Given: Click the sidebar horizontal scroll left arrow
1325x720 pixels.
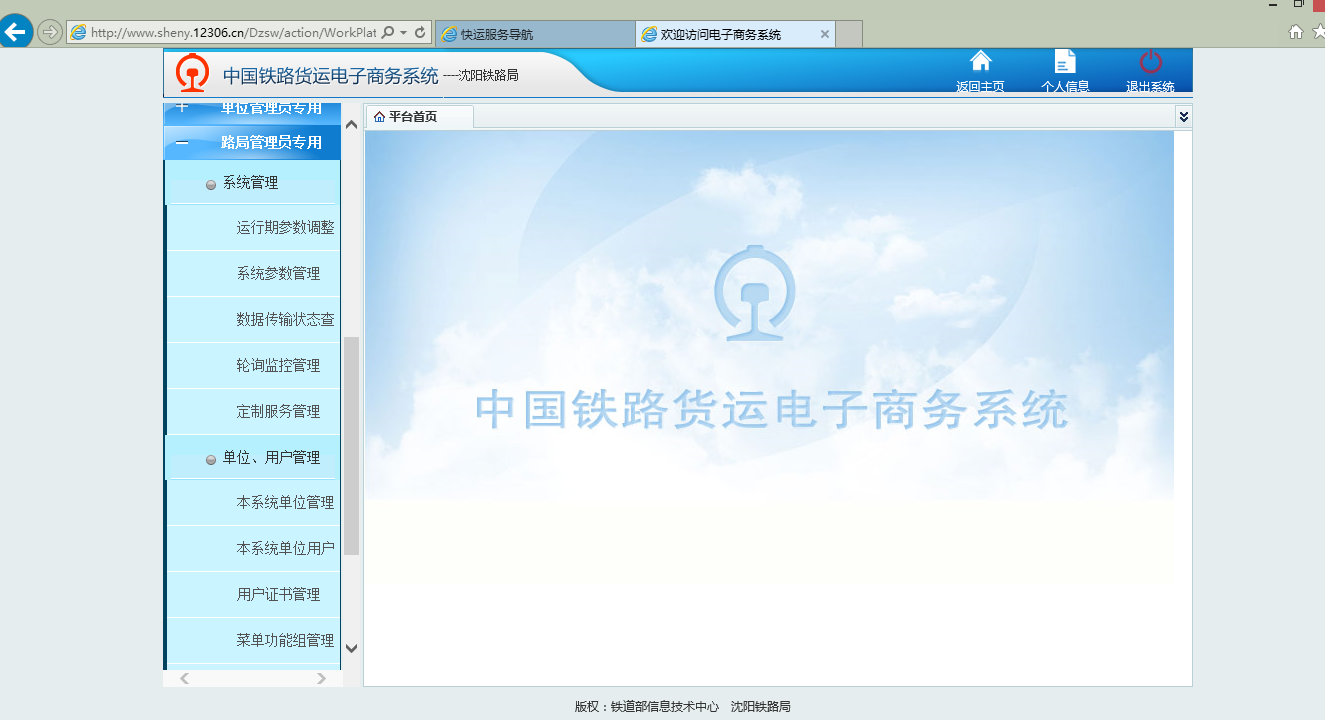Looking at the screenshot, I should pyautogui.click(x=184, y=678).
